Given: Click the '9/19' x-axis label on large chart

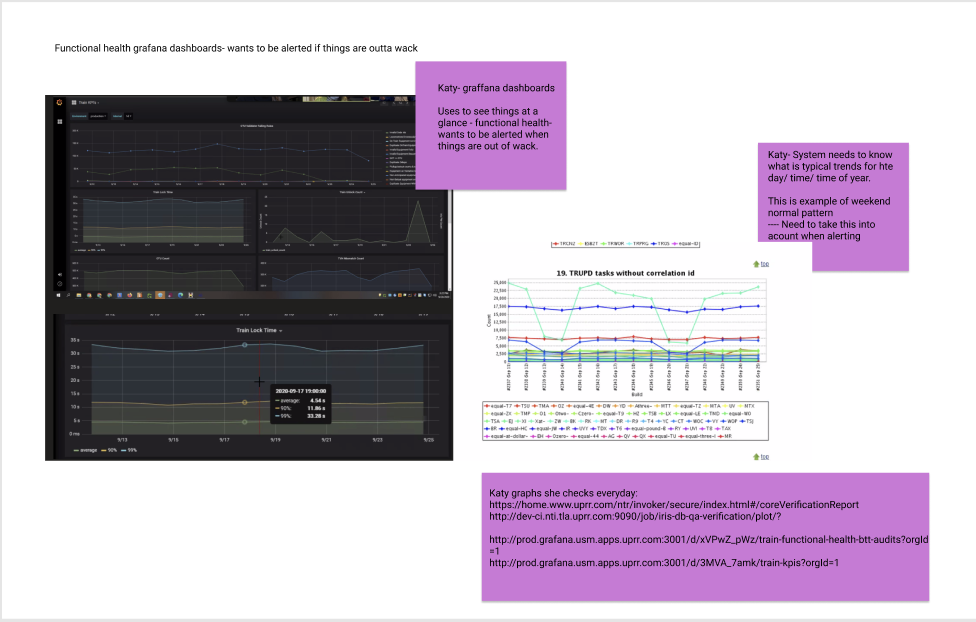Looking at the screenshot, I should pyautogui.click(x=275, y=440).
